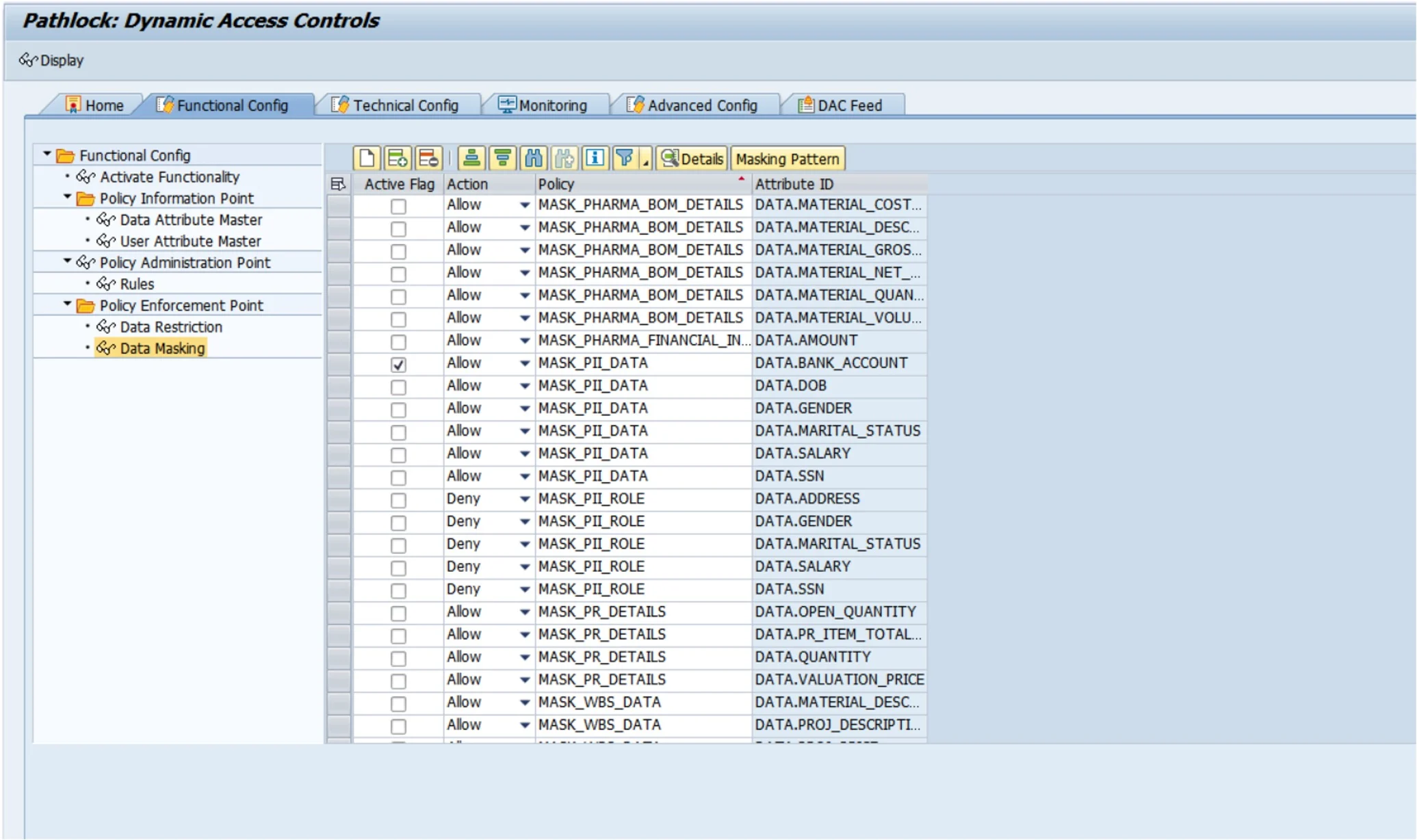The image size is (1417, 840).
Task: Click the Attribute ID column header
Action: click(840, 184)
